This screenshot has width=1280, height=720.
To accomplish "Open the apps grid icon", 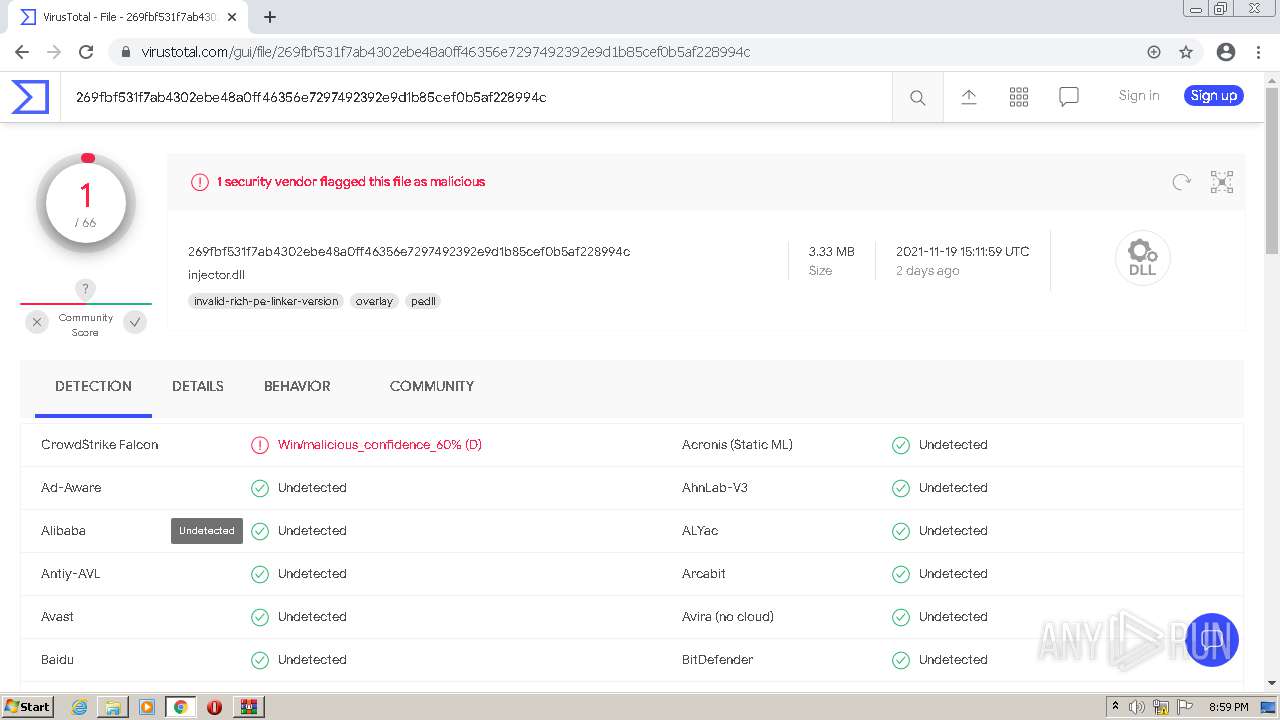I will [x=1018, y=97].
